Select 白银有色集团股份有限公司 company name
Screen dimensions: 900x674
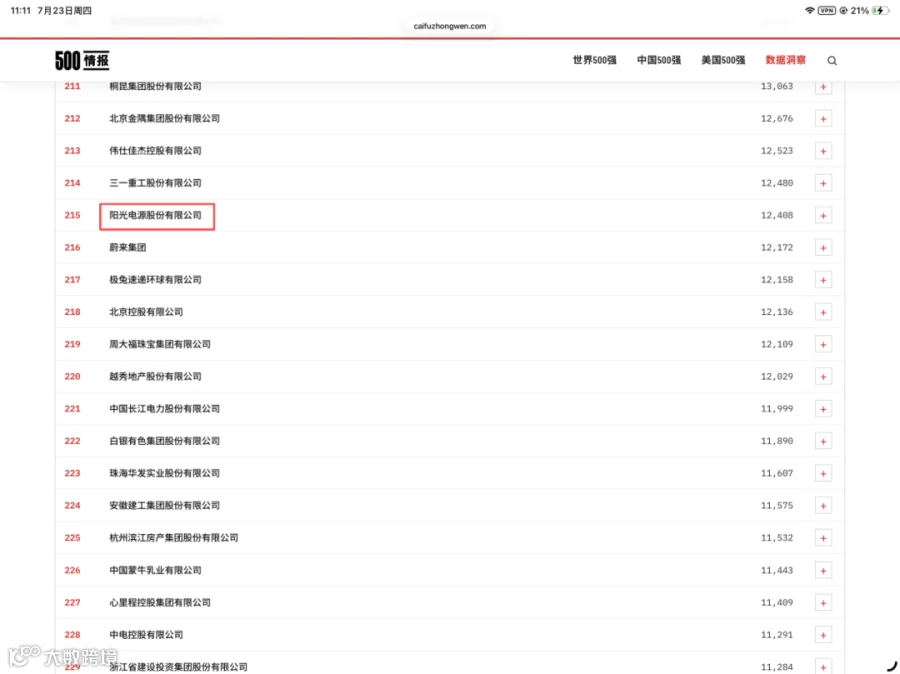coord(164,441)
